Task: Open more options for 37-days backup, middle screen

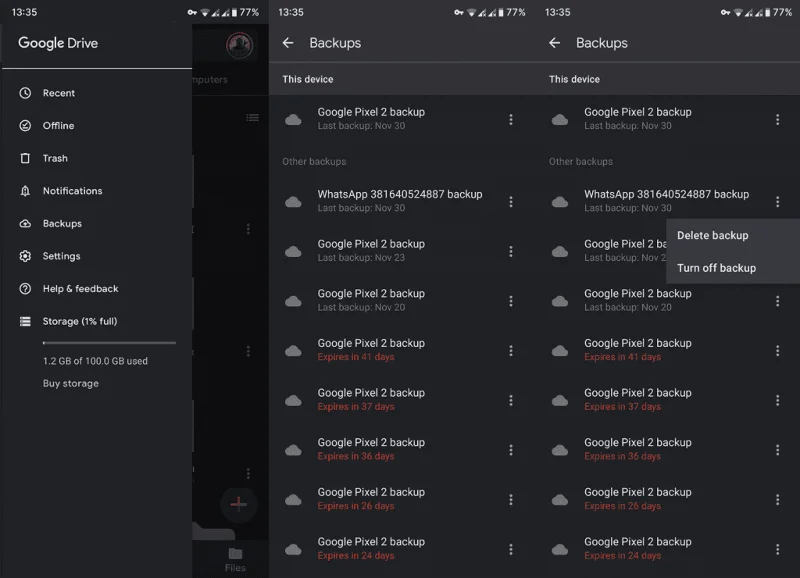Action: [511, 400]
